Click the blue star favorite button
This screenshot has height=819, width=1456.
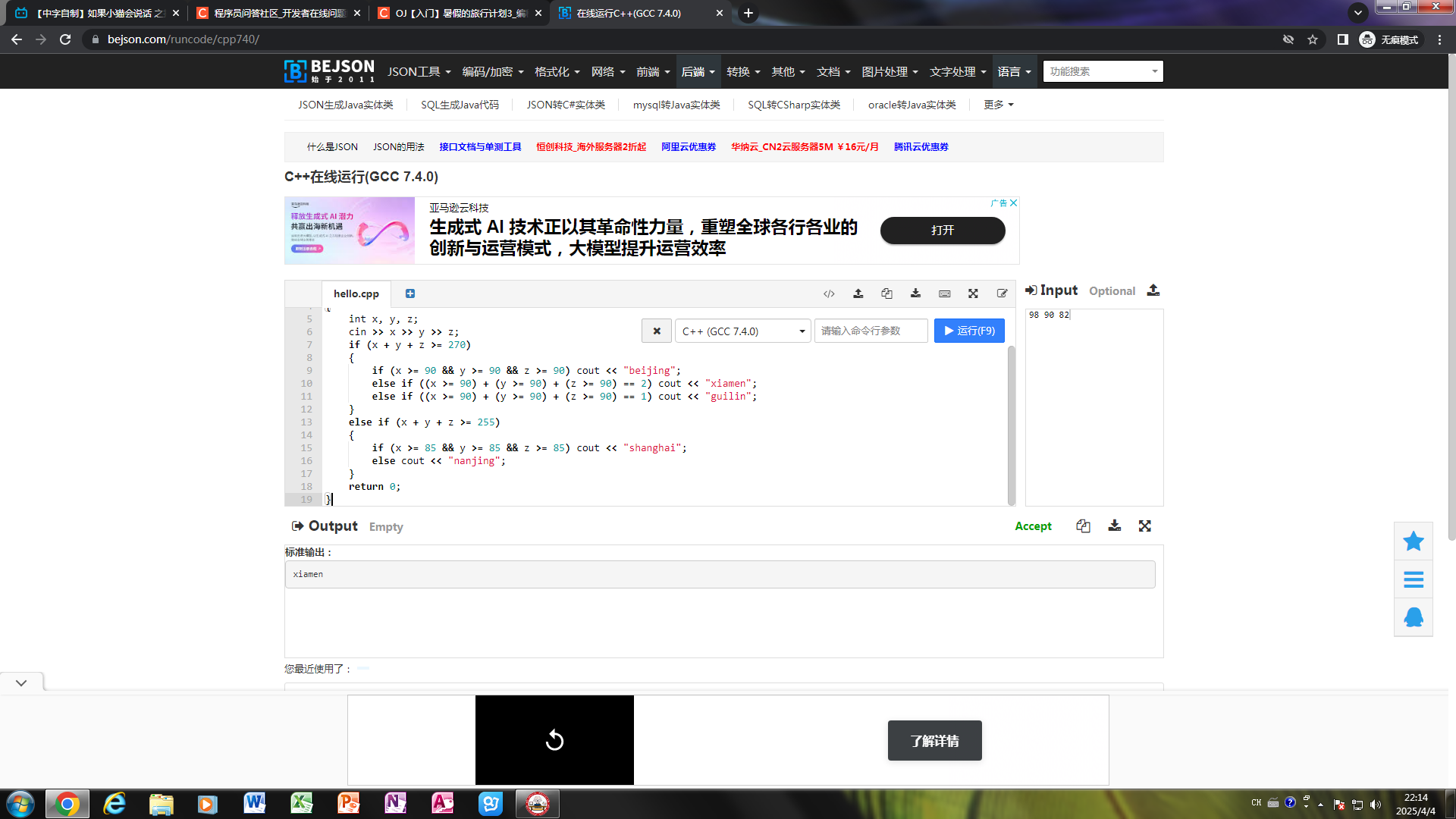pyautogui.click(x=1413, y=541)
